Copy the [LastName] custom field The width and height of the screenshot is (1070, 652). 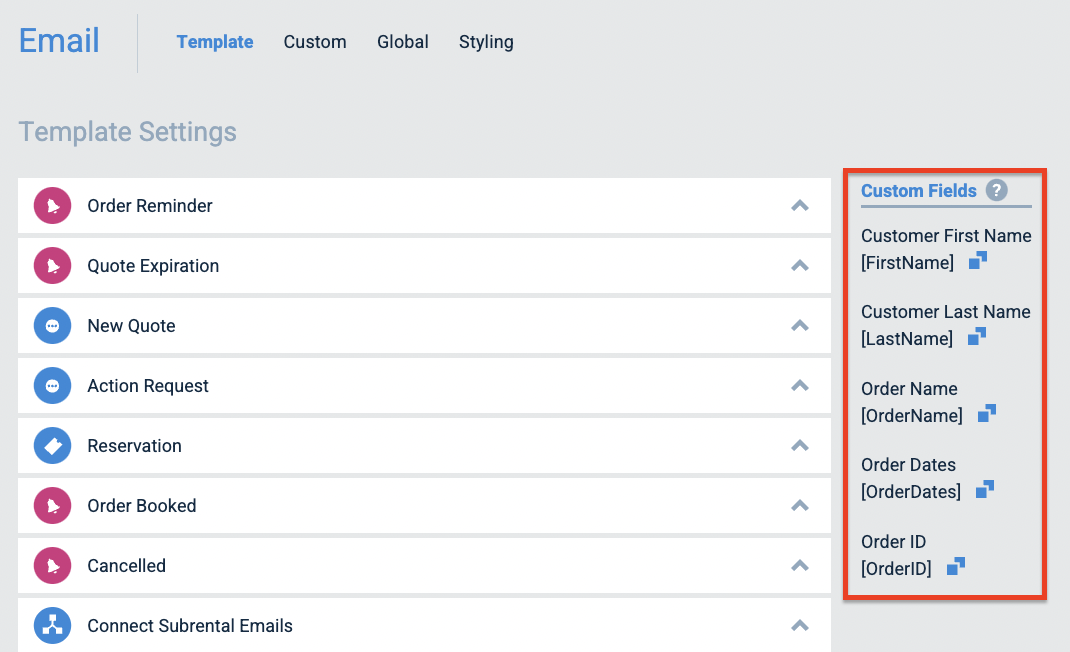pyautogui.click(x=977, y=336)
